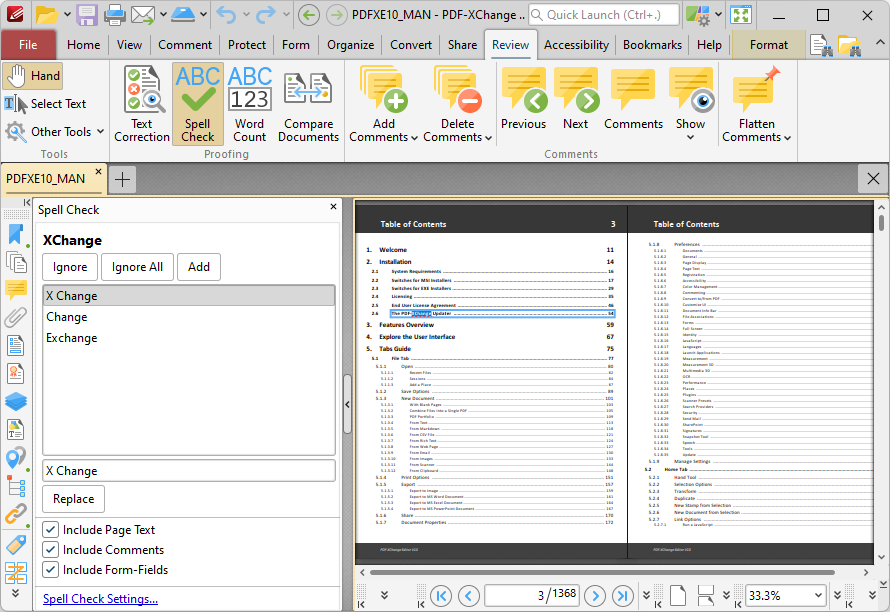
Task: Collapse the side pane splitter arrow
Action: 347,404
